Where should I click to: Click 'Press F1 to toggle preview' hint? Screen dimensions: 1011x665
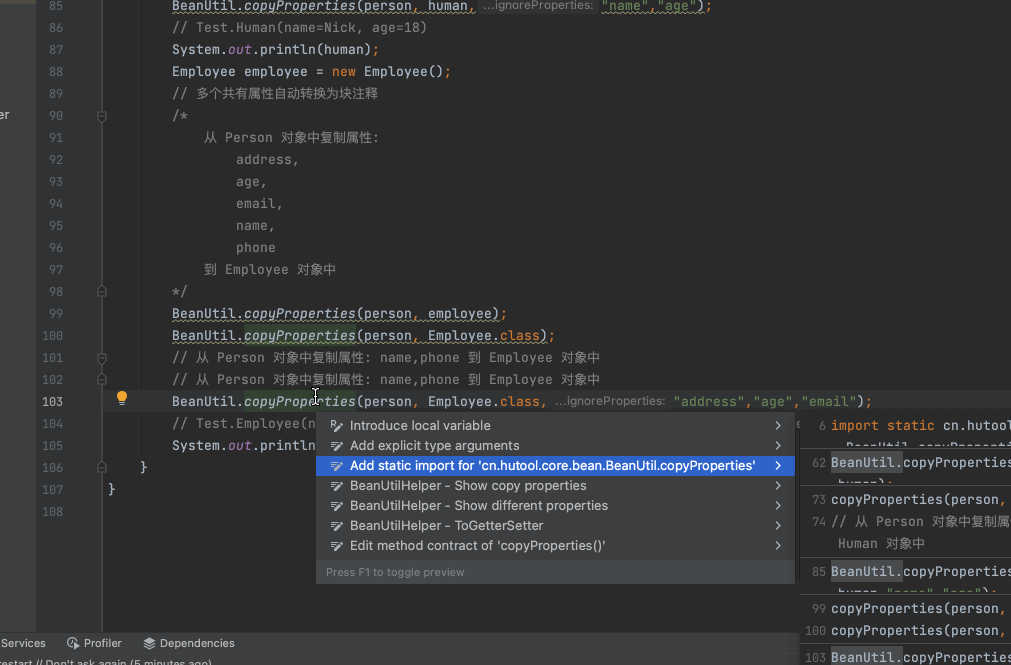pos(395,572)
